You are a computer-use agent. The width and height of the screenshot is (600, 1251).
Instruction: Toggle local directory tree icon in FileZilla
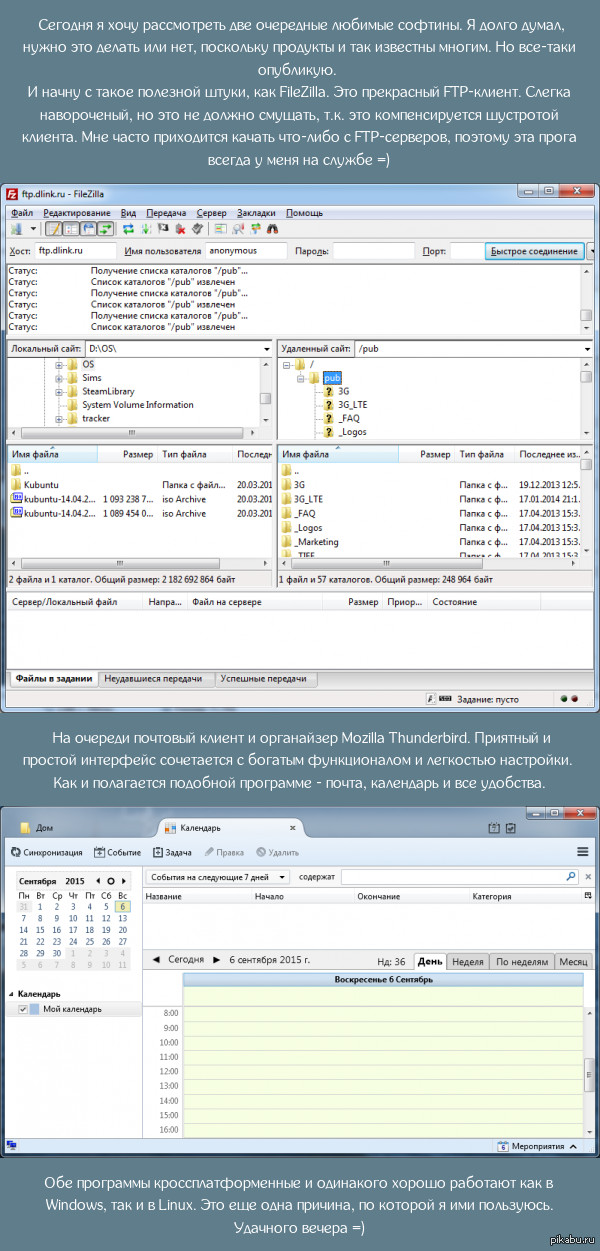point(71,228)
